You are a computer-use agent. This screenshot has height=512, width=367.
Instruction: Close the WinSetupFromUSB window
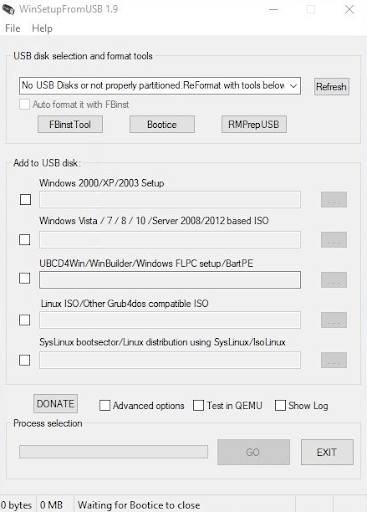(349, 9)
